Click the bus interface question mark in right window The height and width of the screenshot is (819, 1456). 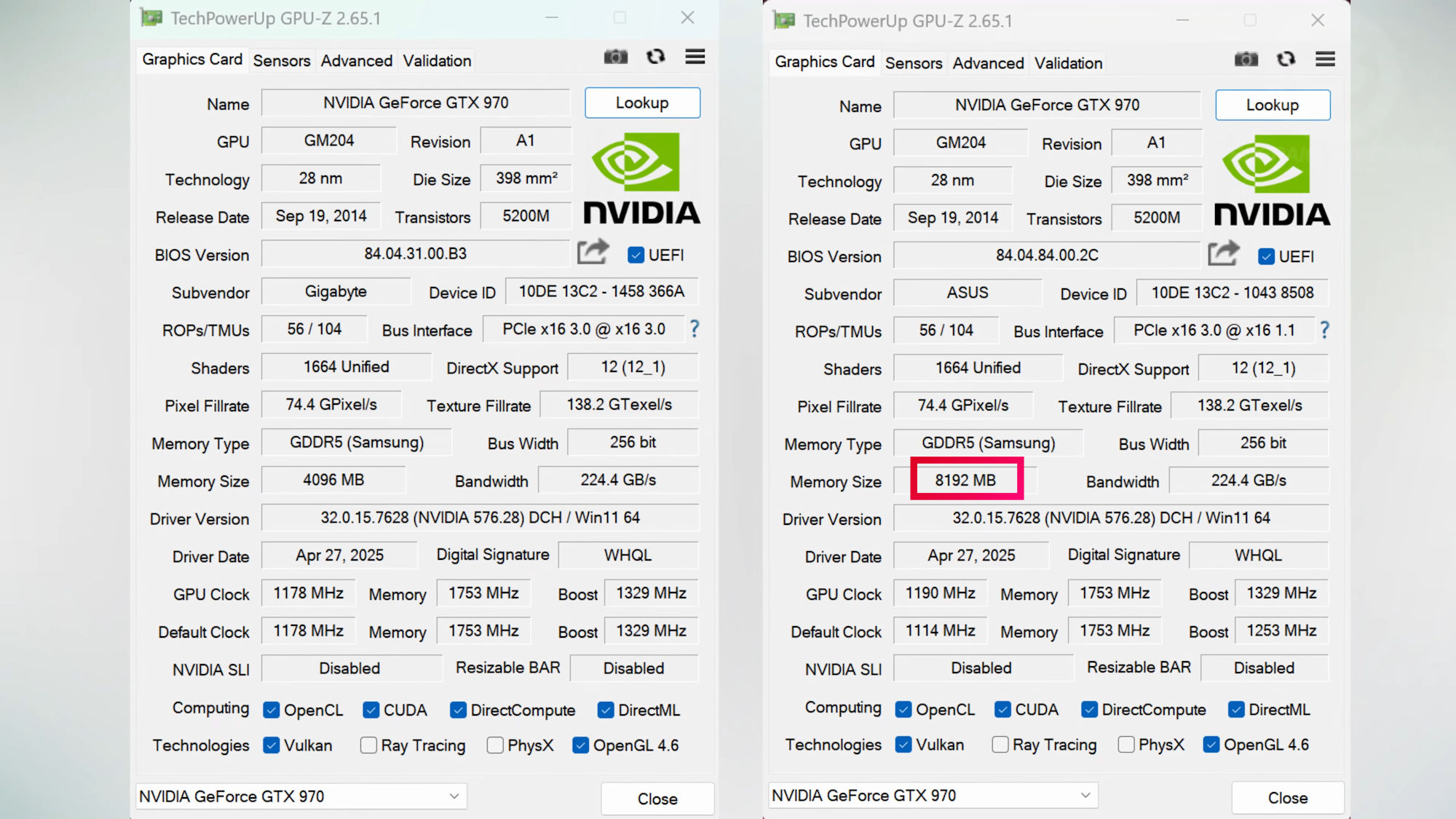[1325, 331]
